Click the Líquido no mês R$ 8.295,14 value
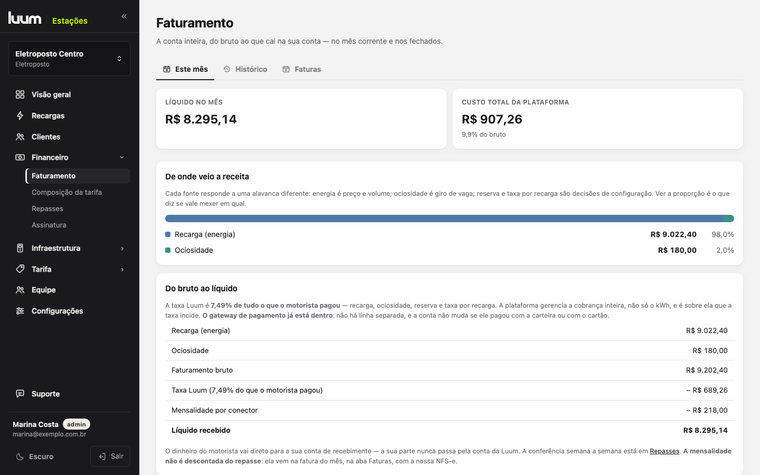 point(201,119)
